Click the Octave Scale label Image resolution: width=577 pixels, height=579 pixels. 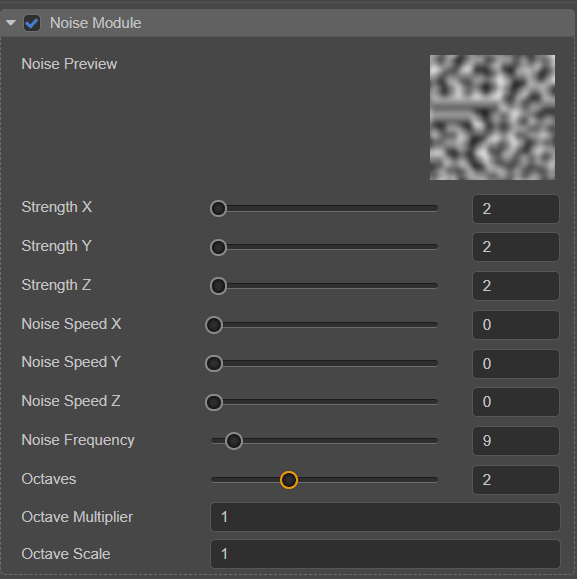click(x=66, y=554)
